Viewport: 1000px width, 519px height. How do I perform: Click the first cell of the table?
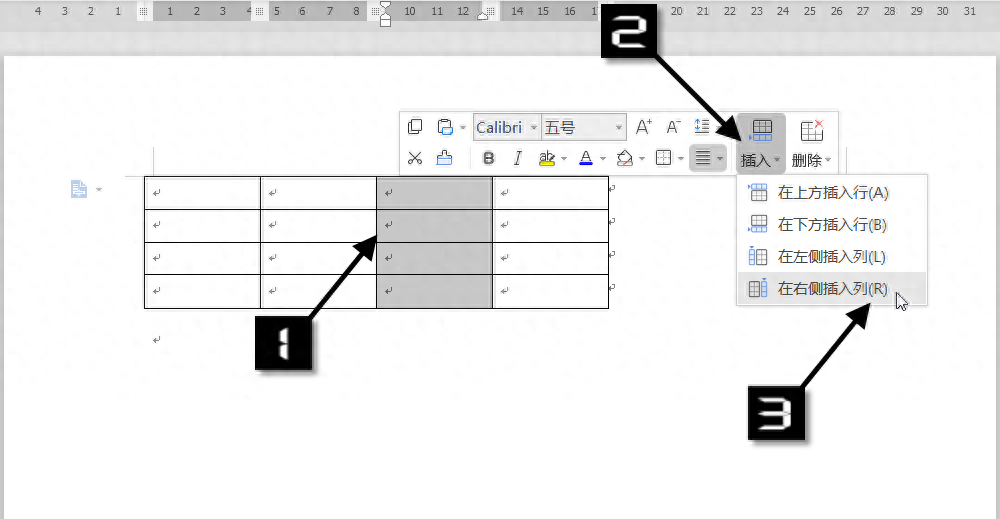(202, 193)
